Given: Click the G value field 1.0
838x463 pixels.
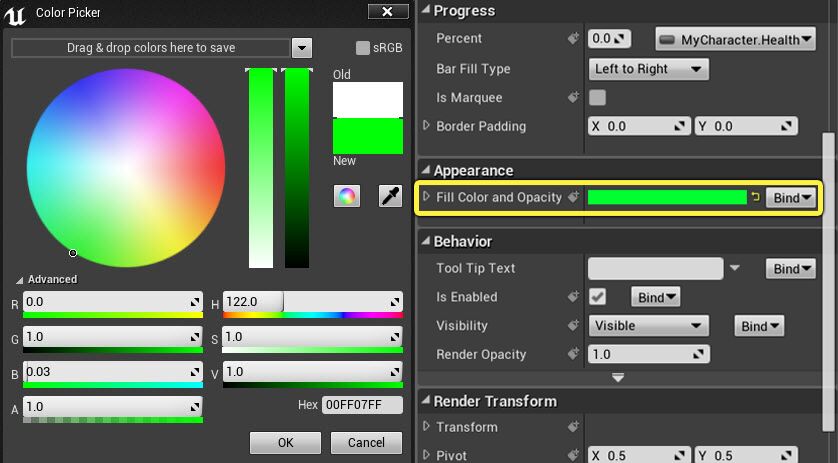Looking at the screenshot, I should click(113, 337).
